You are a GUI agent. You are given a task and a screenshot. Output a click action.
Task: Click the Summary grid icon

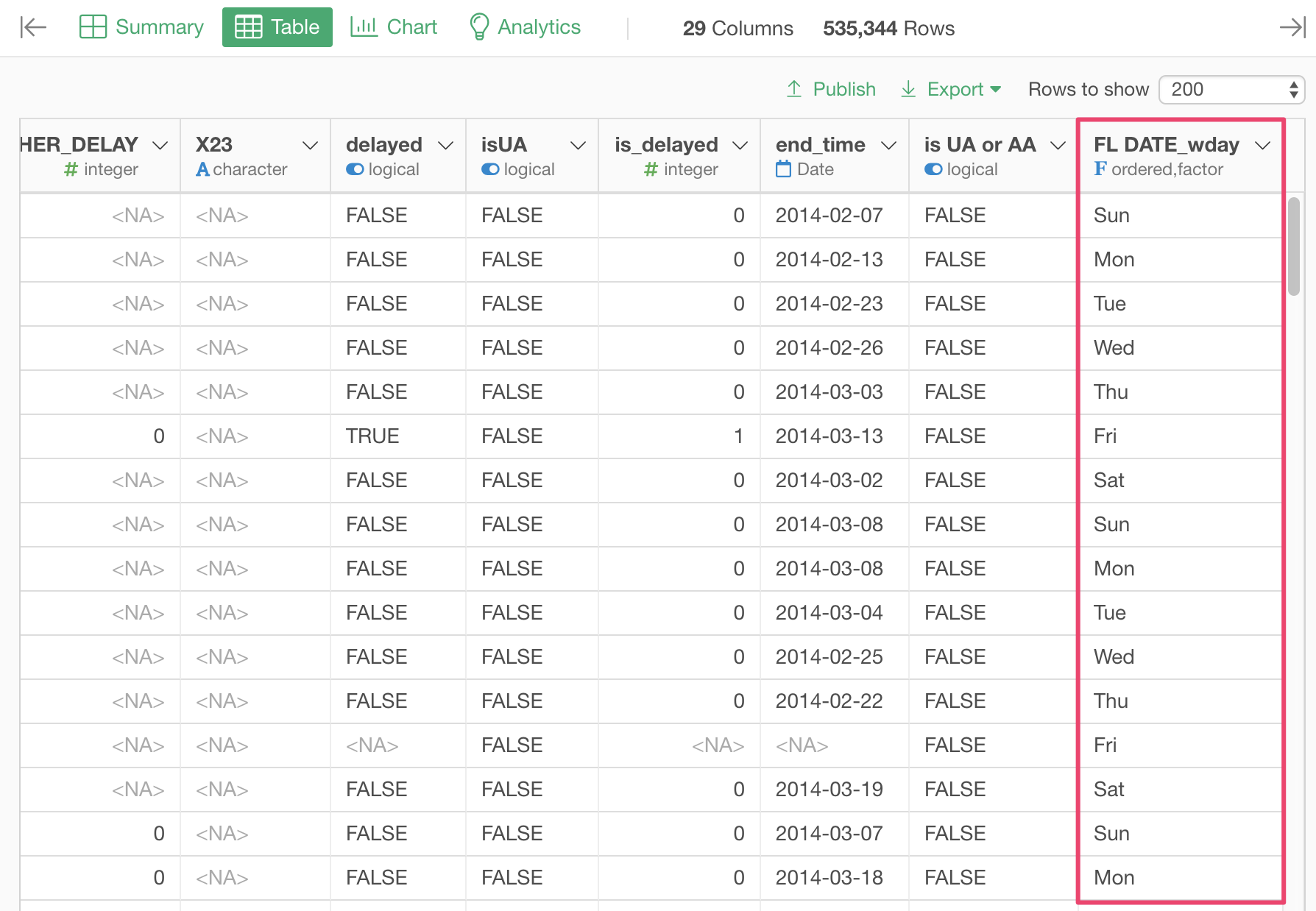[x=93, y=27]
